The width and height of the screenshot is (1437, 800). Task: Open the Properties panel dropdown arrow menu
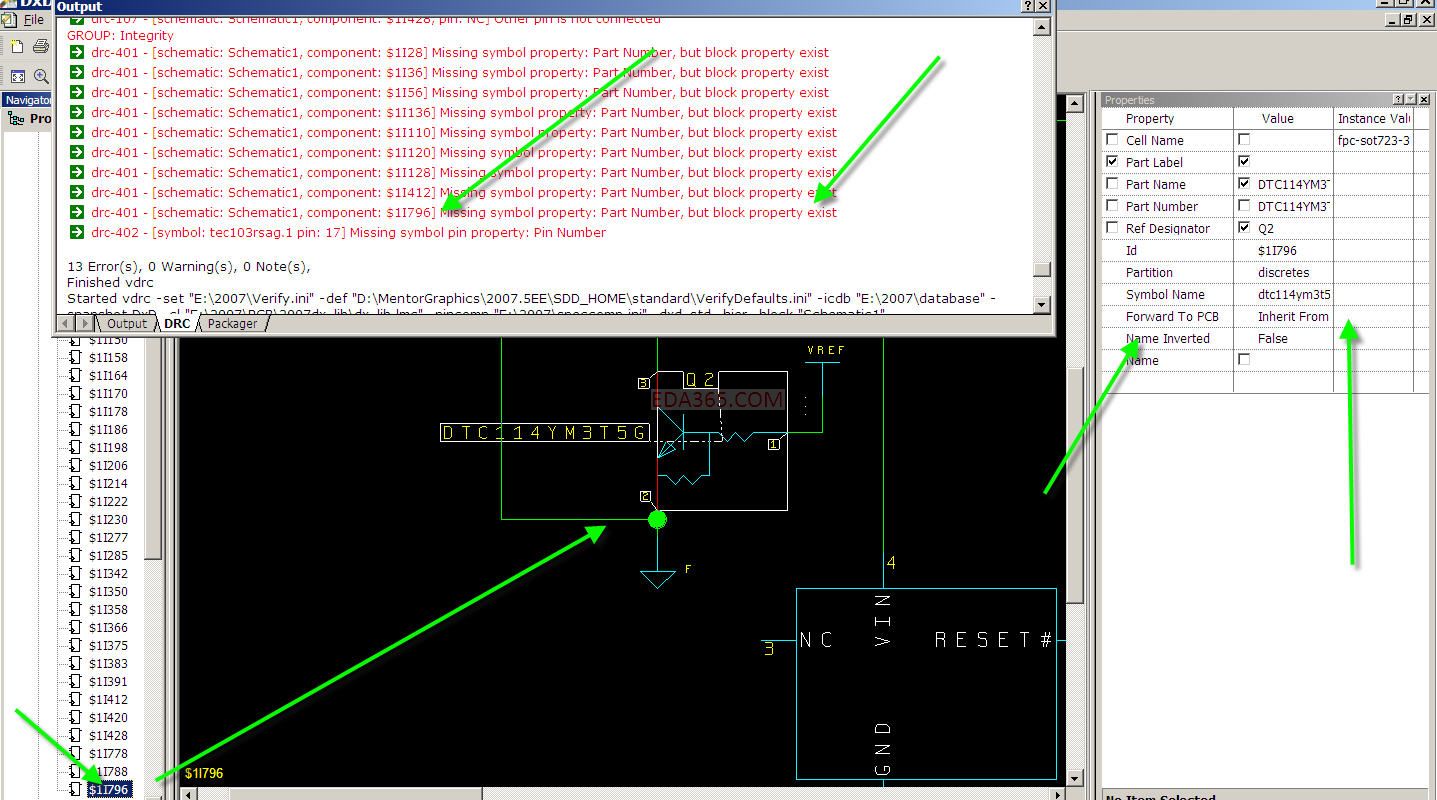[x=1411, y=99]
